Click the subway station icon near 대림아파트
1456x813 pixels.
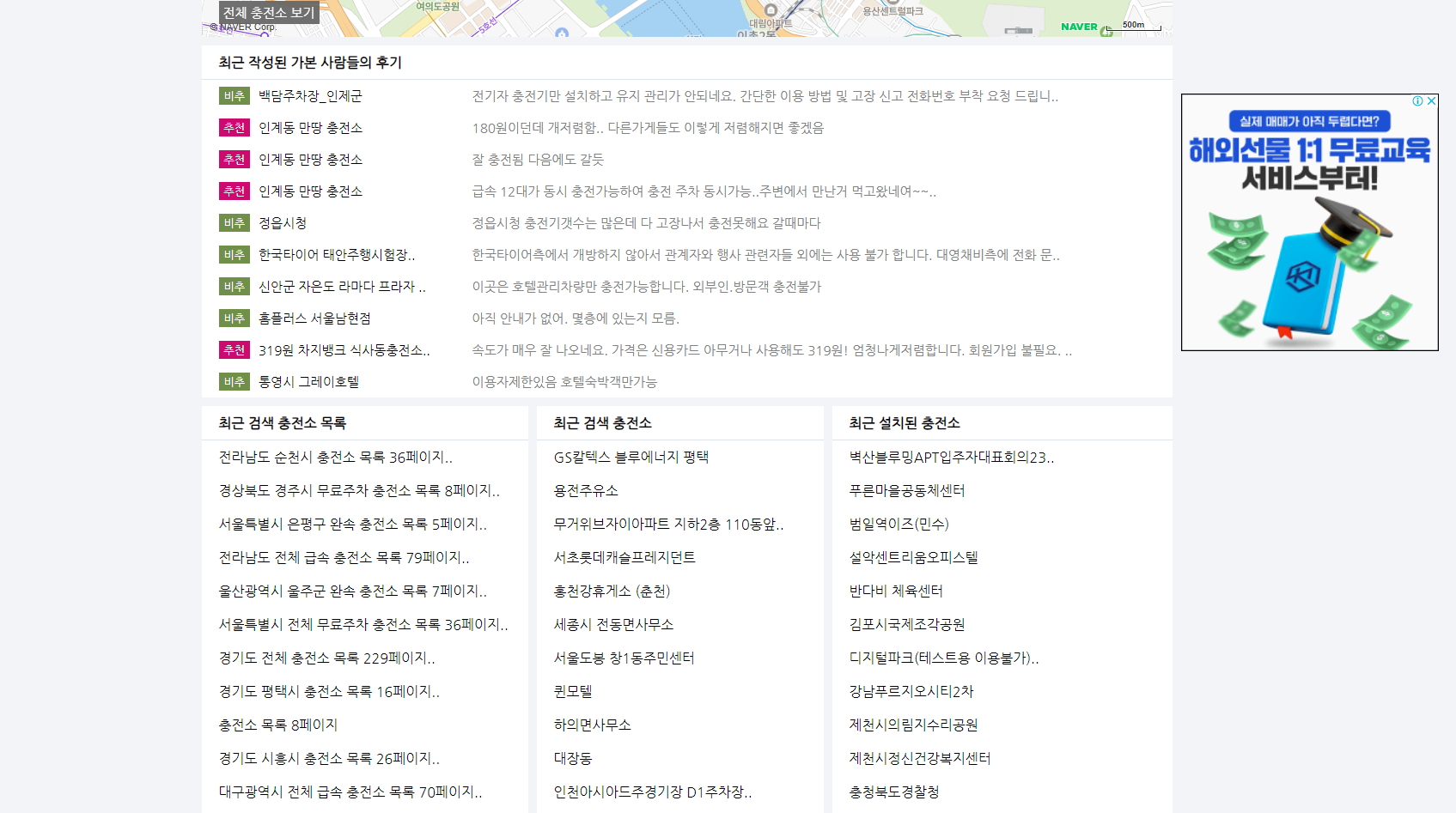click(771, 9)
